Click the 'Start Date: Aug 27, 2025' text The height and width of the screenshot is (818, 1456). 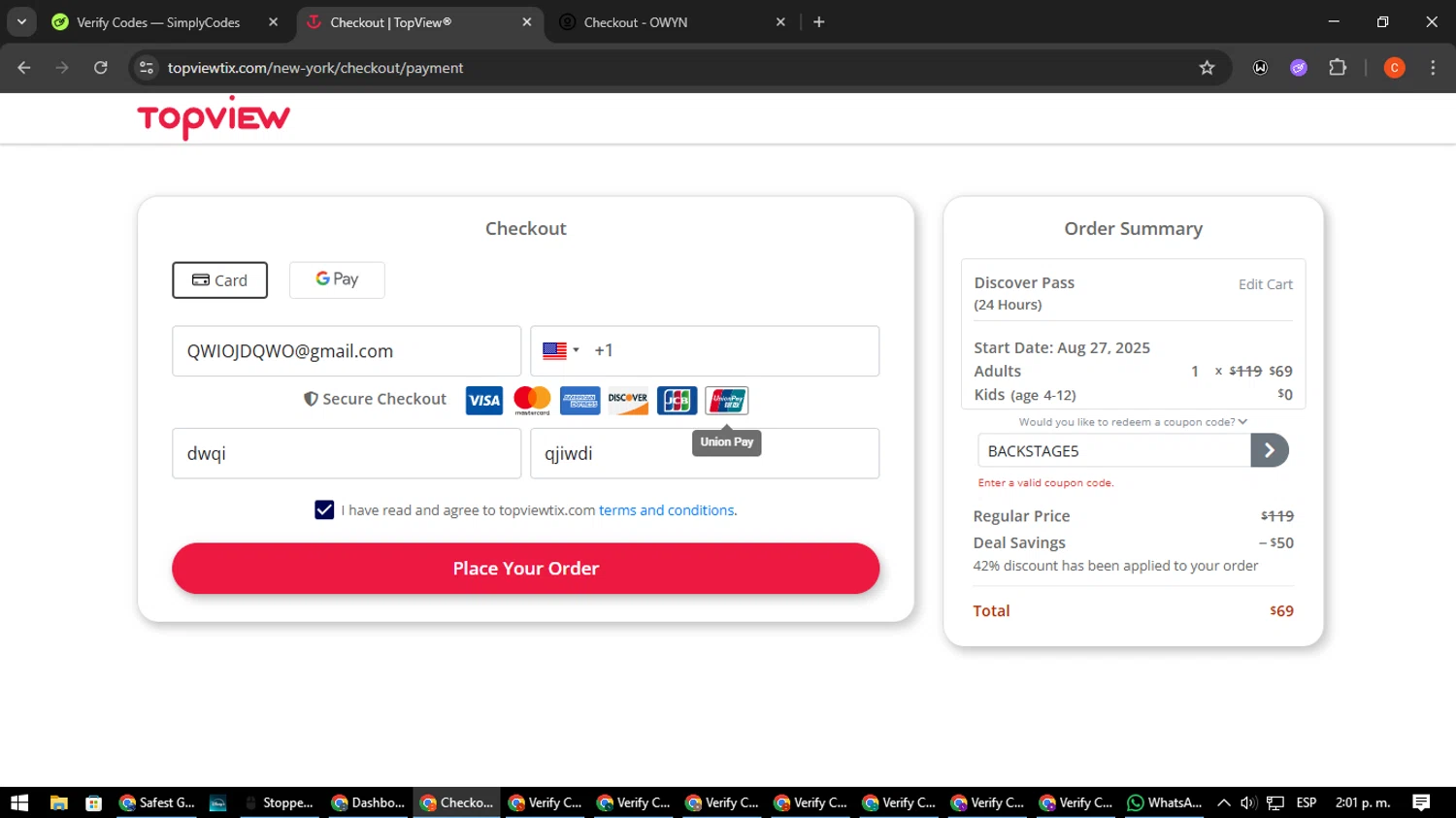point(1062,347)
